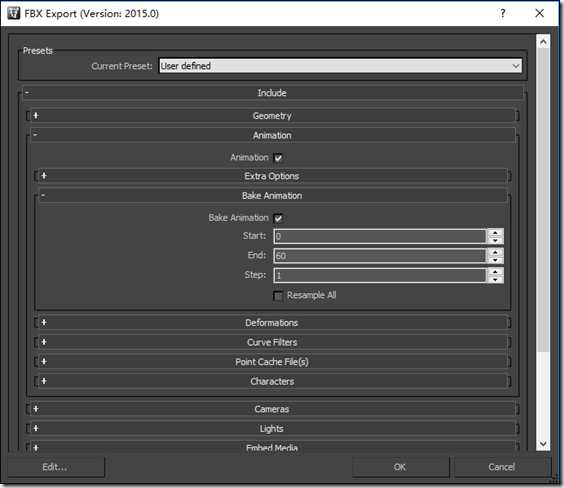Click the vertical scrollbar thumb

(543, 200)
